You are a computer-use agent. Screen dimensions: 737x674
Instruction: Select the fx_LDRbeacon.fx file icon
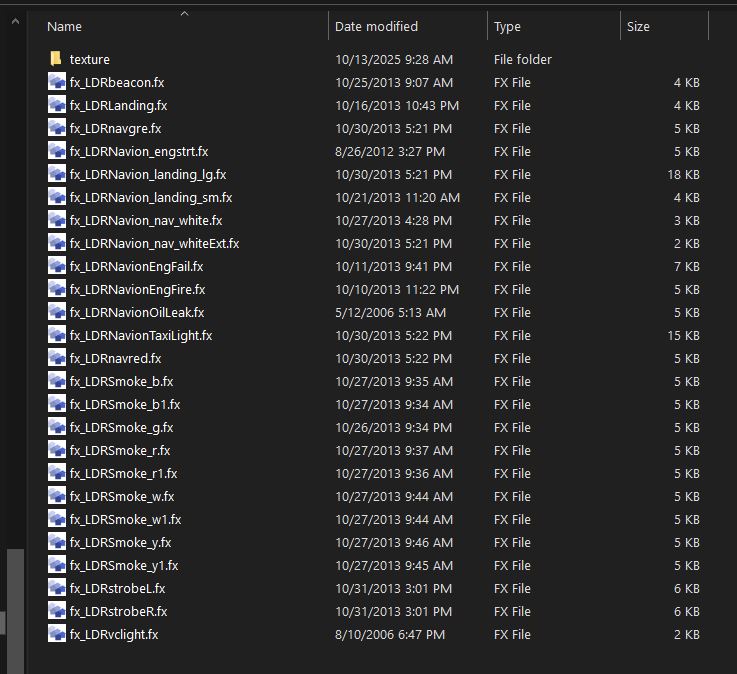[x=57, y=82]
